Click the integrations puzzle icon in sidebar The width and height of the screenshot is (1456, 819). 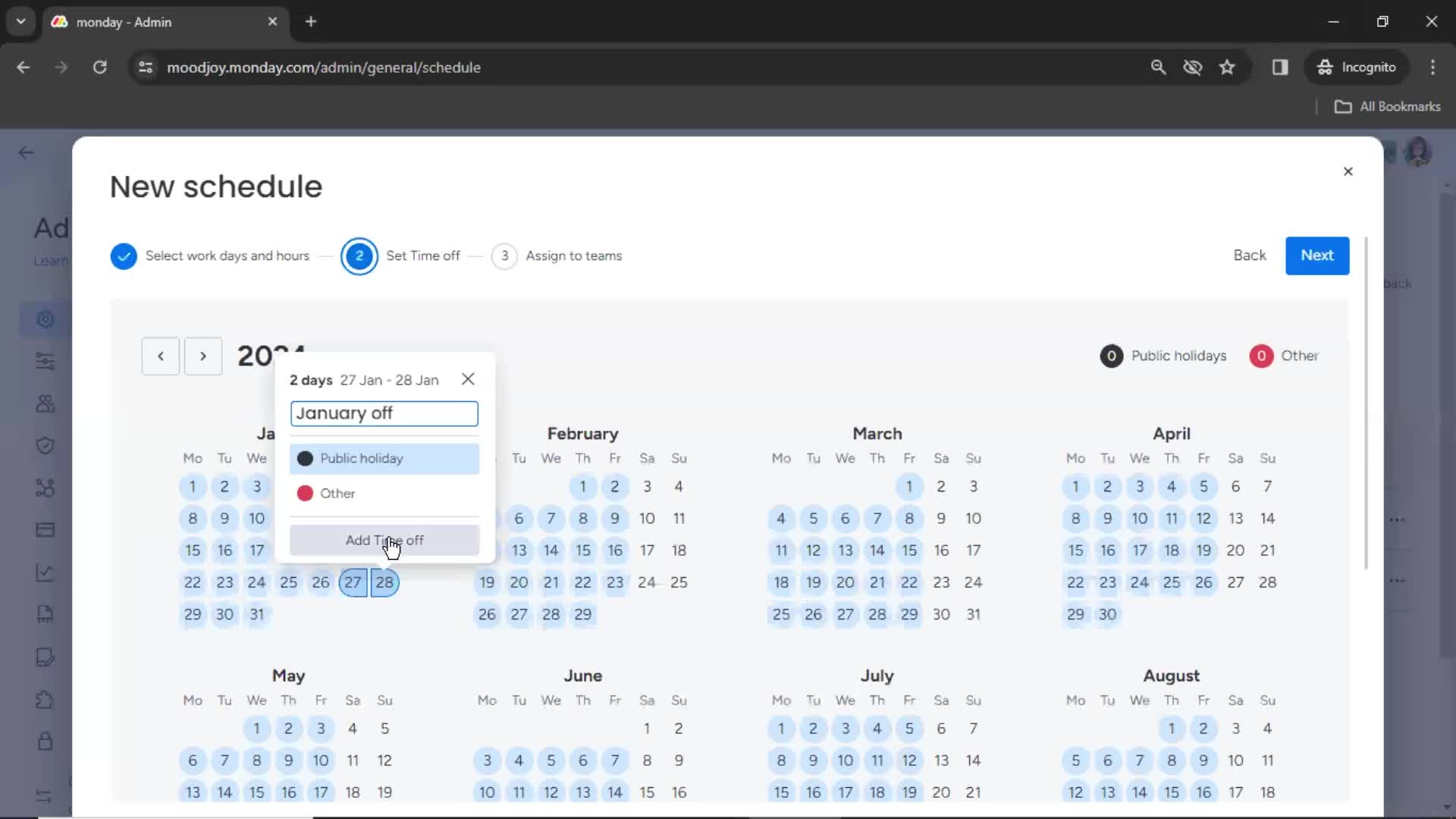point(44,700)
